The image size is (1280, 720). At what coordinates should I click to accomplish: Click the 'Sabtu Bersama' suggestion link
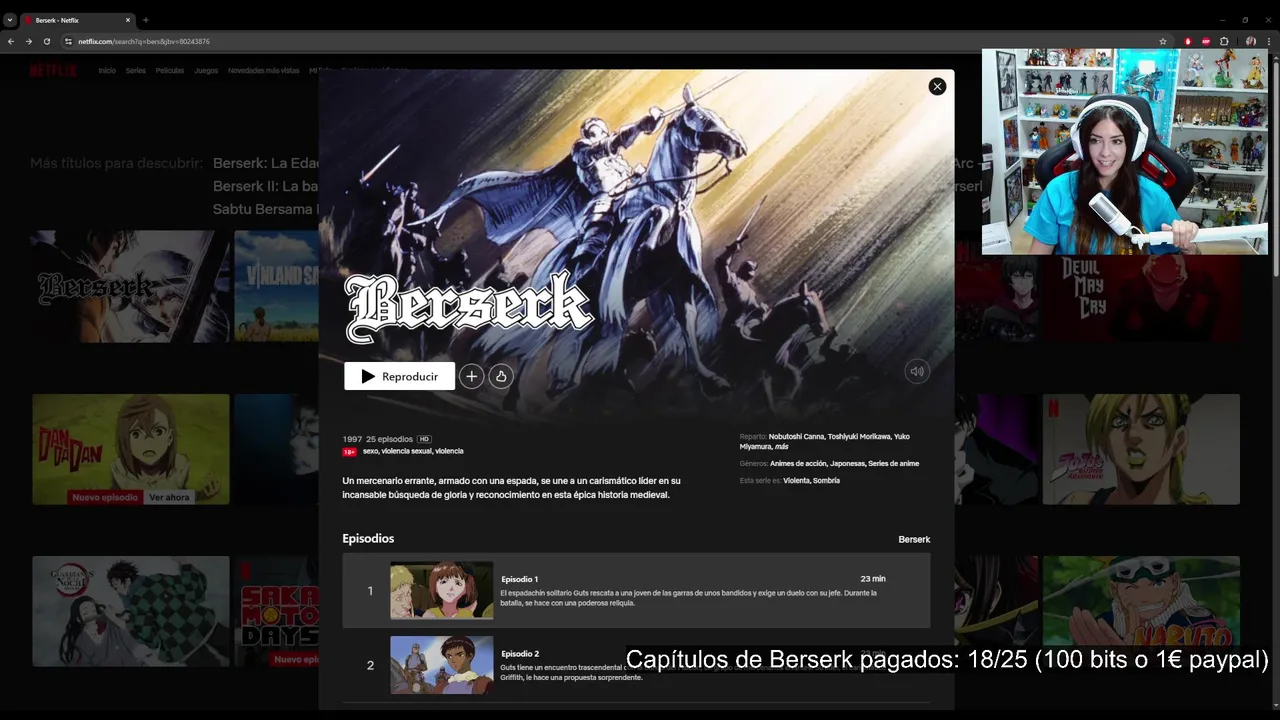pyautogui.click(x=263, y=209)
